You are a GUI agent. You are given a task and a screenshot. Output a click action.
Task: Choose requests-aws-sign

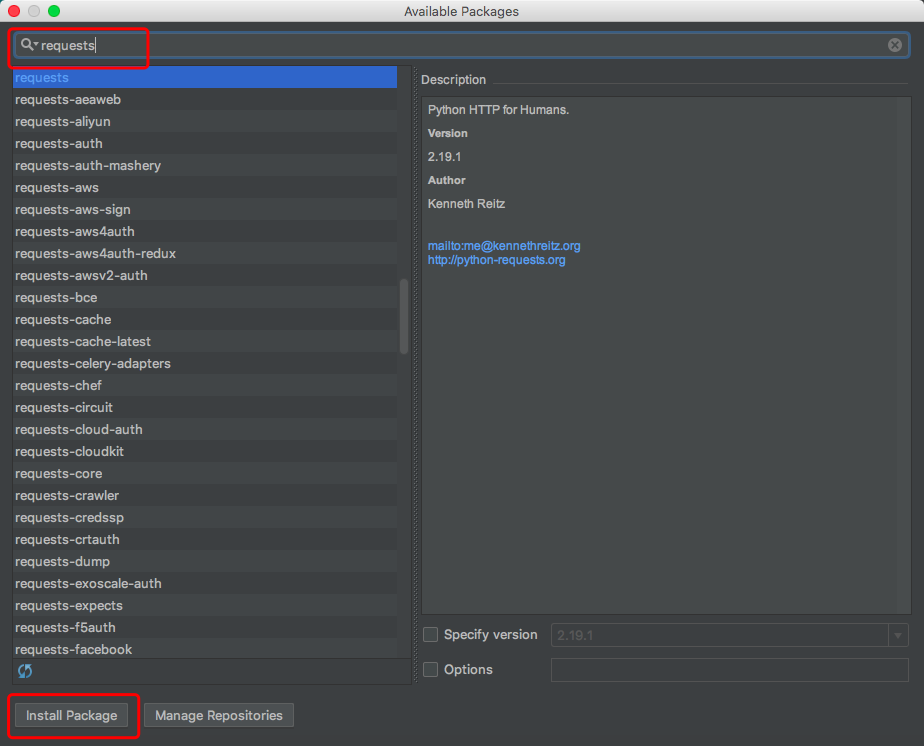[x=204, y=209]
